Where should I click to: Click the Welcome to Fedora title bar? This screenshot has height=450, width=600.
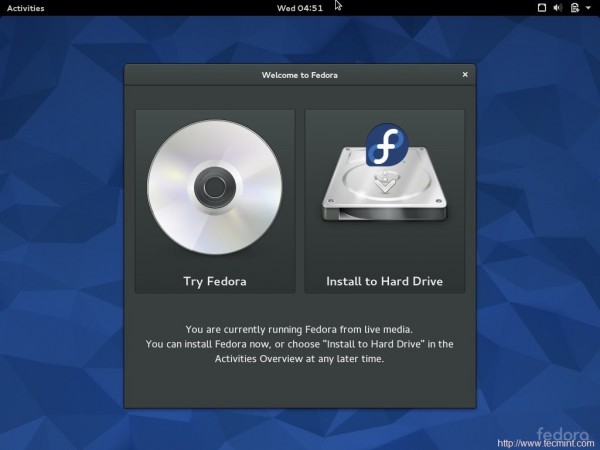point(300,74)
